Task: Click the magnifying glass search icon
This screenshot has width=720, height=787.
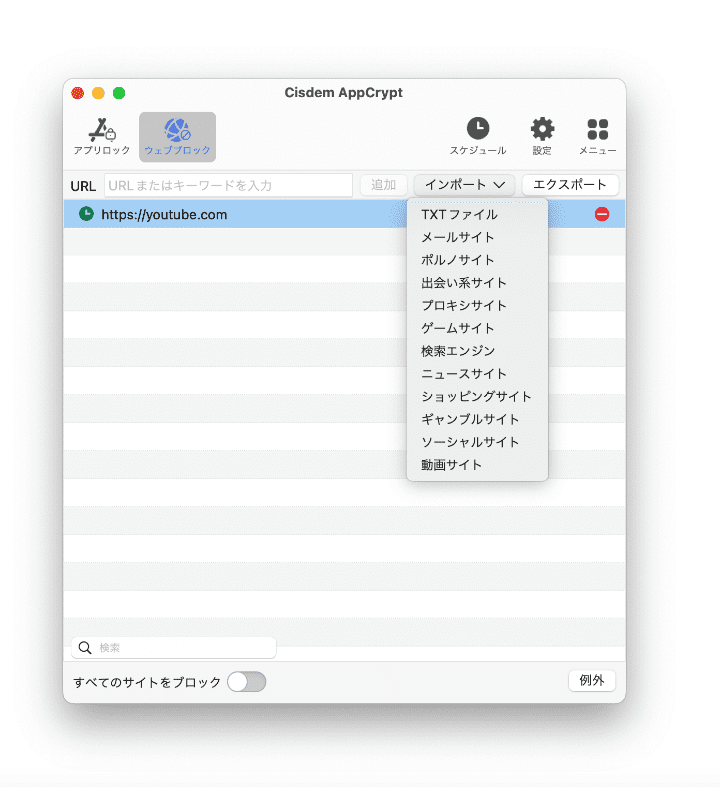Action: click(85, 648)
